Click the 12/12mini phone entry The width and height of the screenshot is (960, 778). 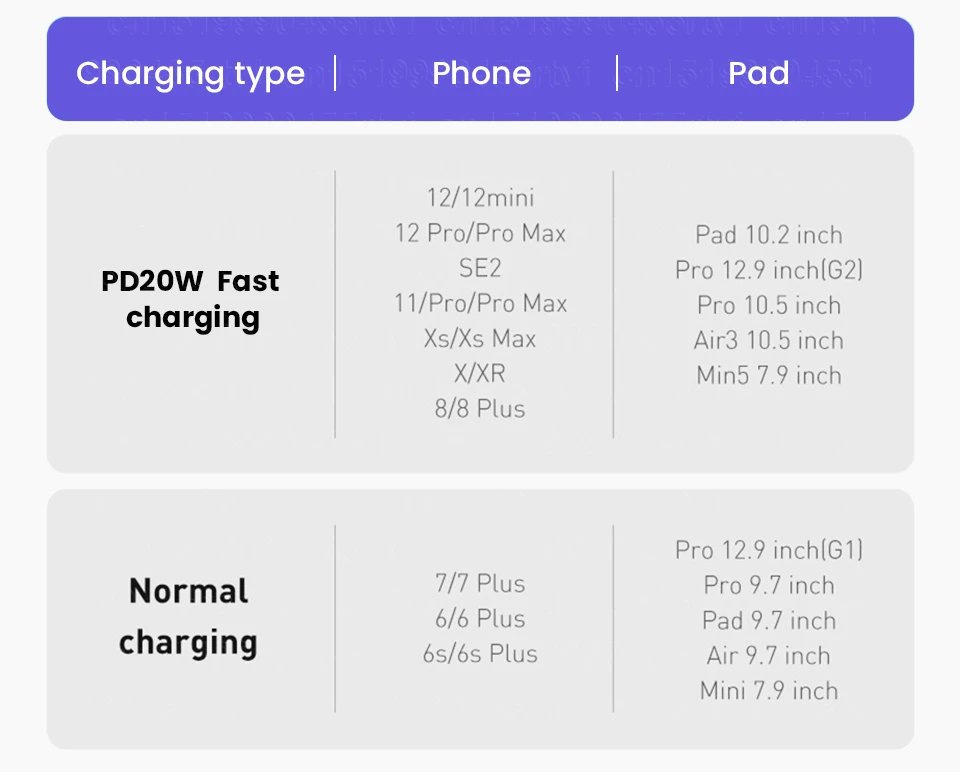pos(480,198)
